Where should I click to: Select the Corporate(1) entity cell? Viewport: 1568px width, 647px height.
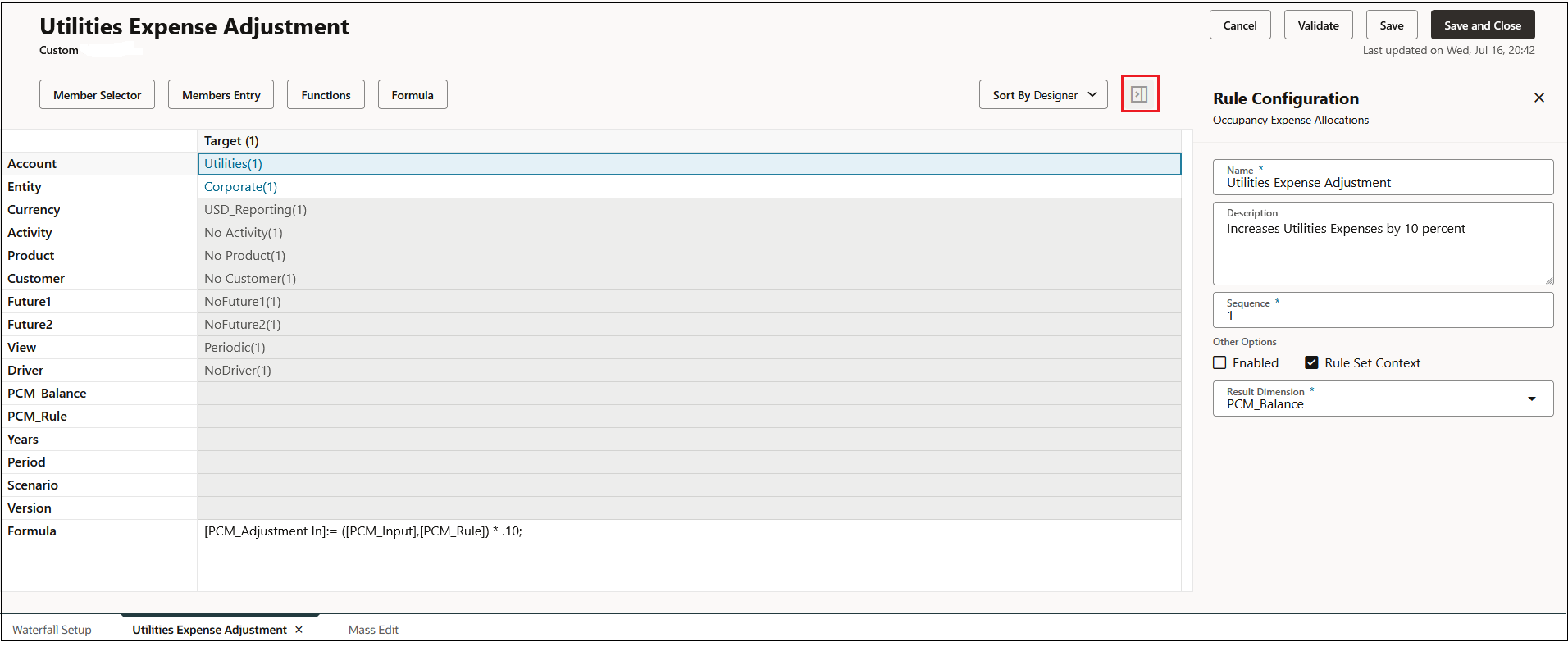[x=689, y=187]
